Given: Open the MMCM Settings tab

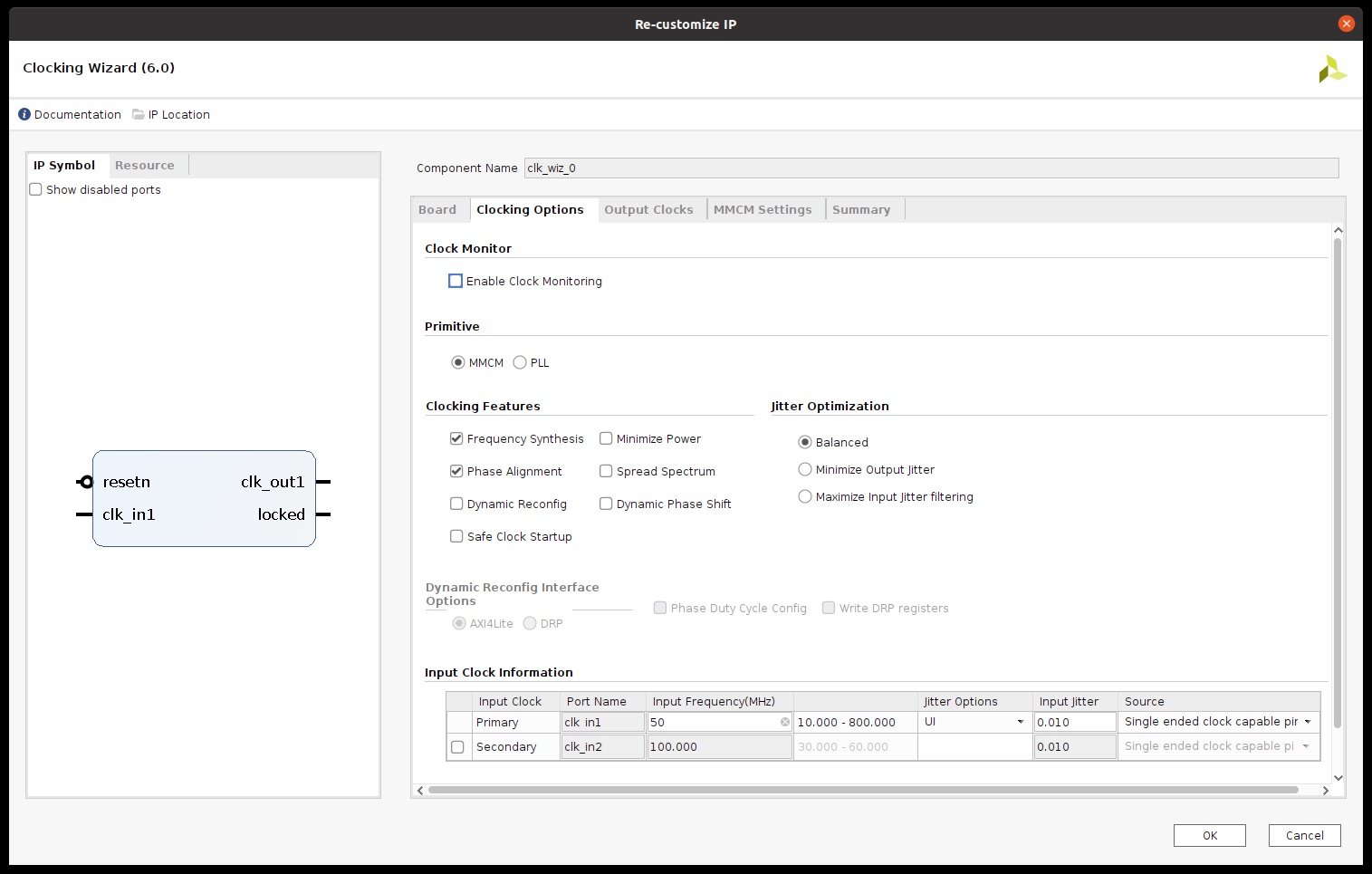Looking at the screenshot, I should pos(763,209).
